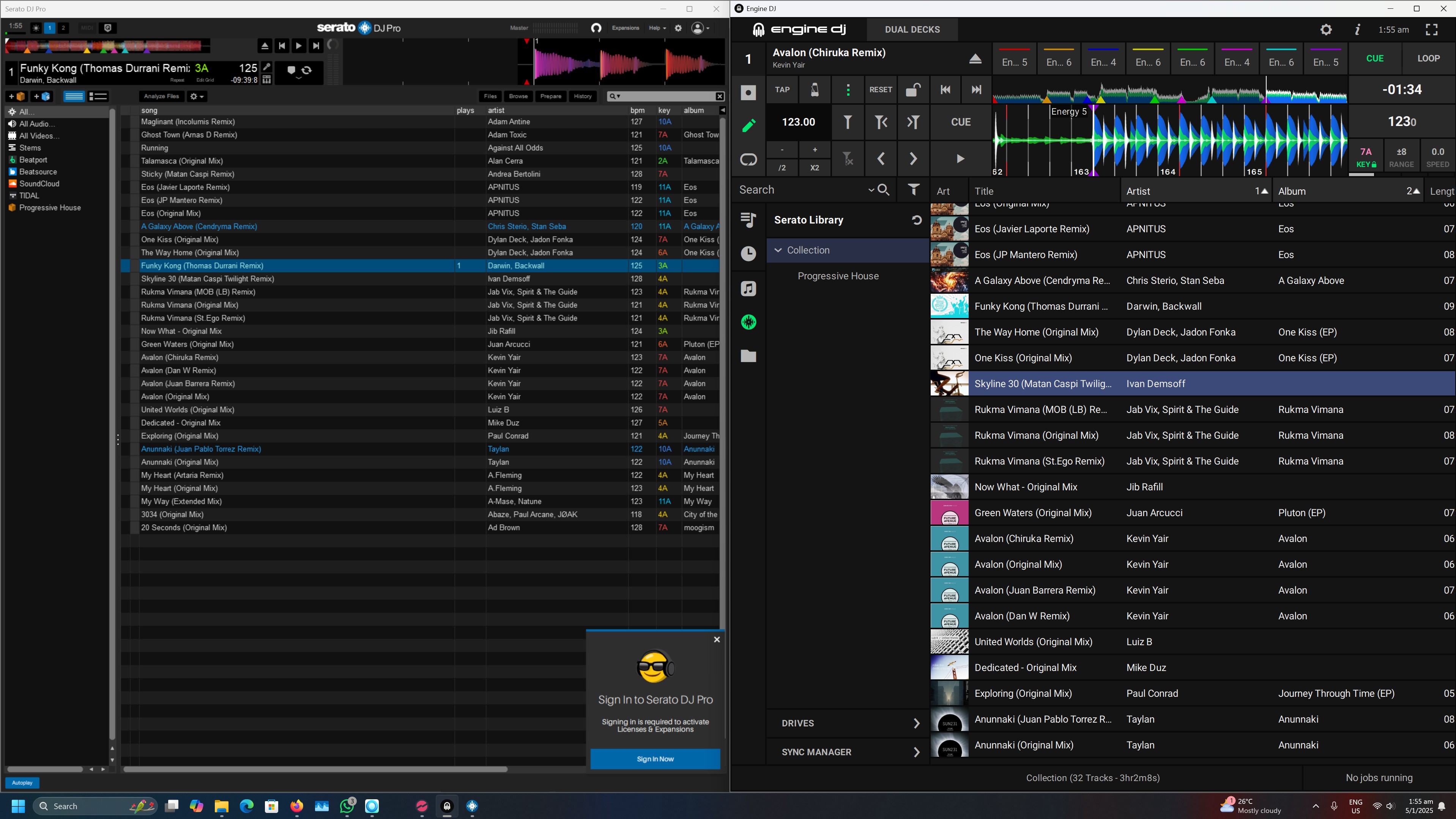Viewport: 1456px width, 819px height.
Task: Click RESET in Engine DJ grid editor
Action: pyautogui.click(x=881, y=90)
